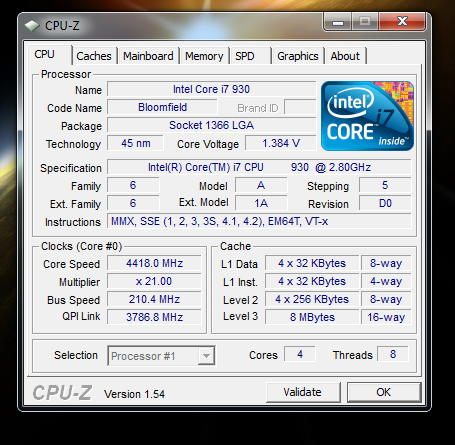Click the QPI Link value 3786.8 MHz
This screenshot has height=445, width=455.
point(154,317)
